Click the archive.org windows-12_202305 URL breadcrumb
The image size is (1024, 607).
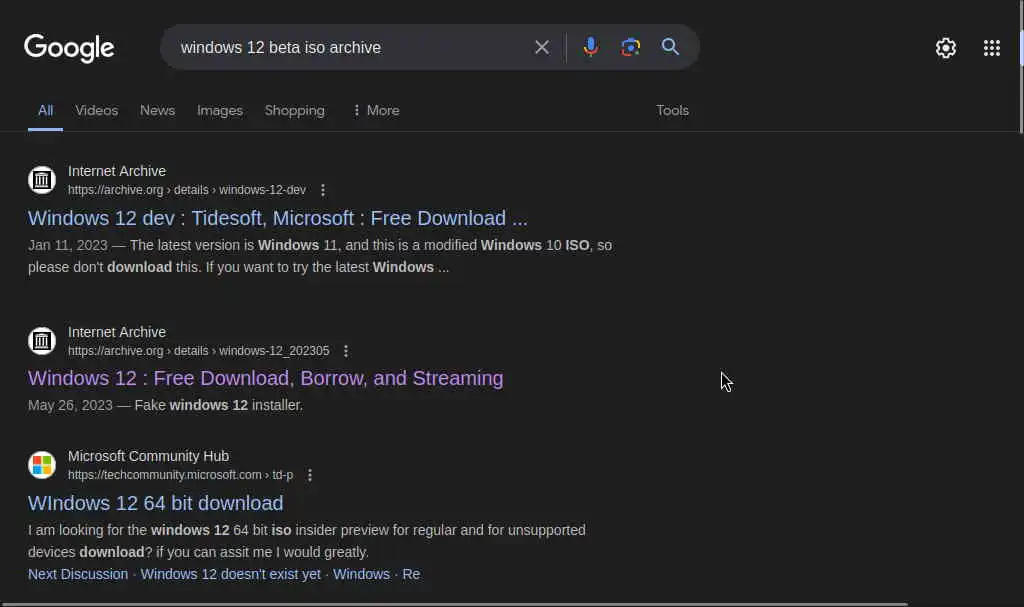click(x=199, y=352)
